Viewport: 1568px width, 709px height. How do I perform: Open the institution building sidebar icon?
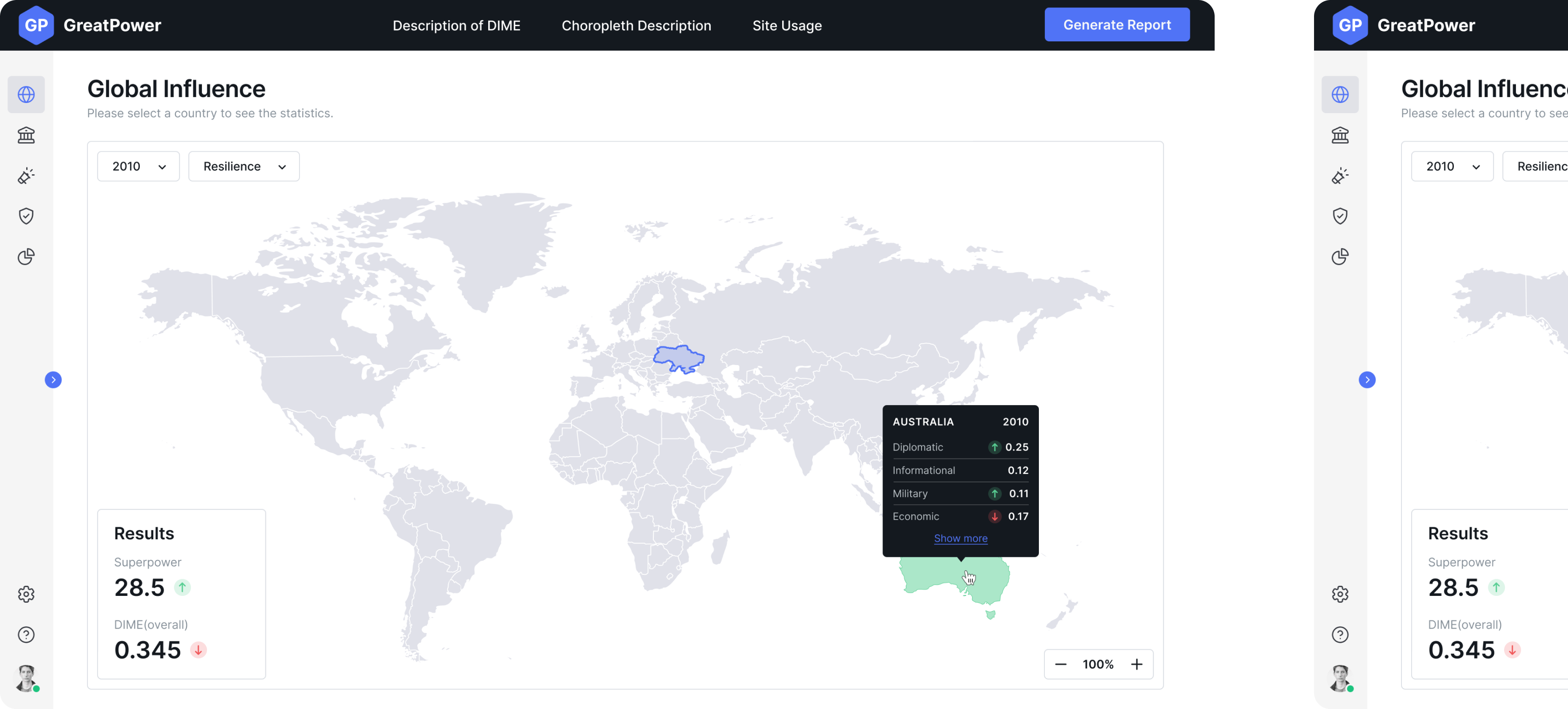(26, 135)
